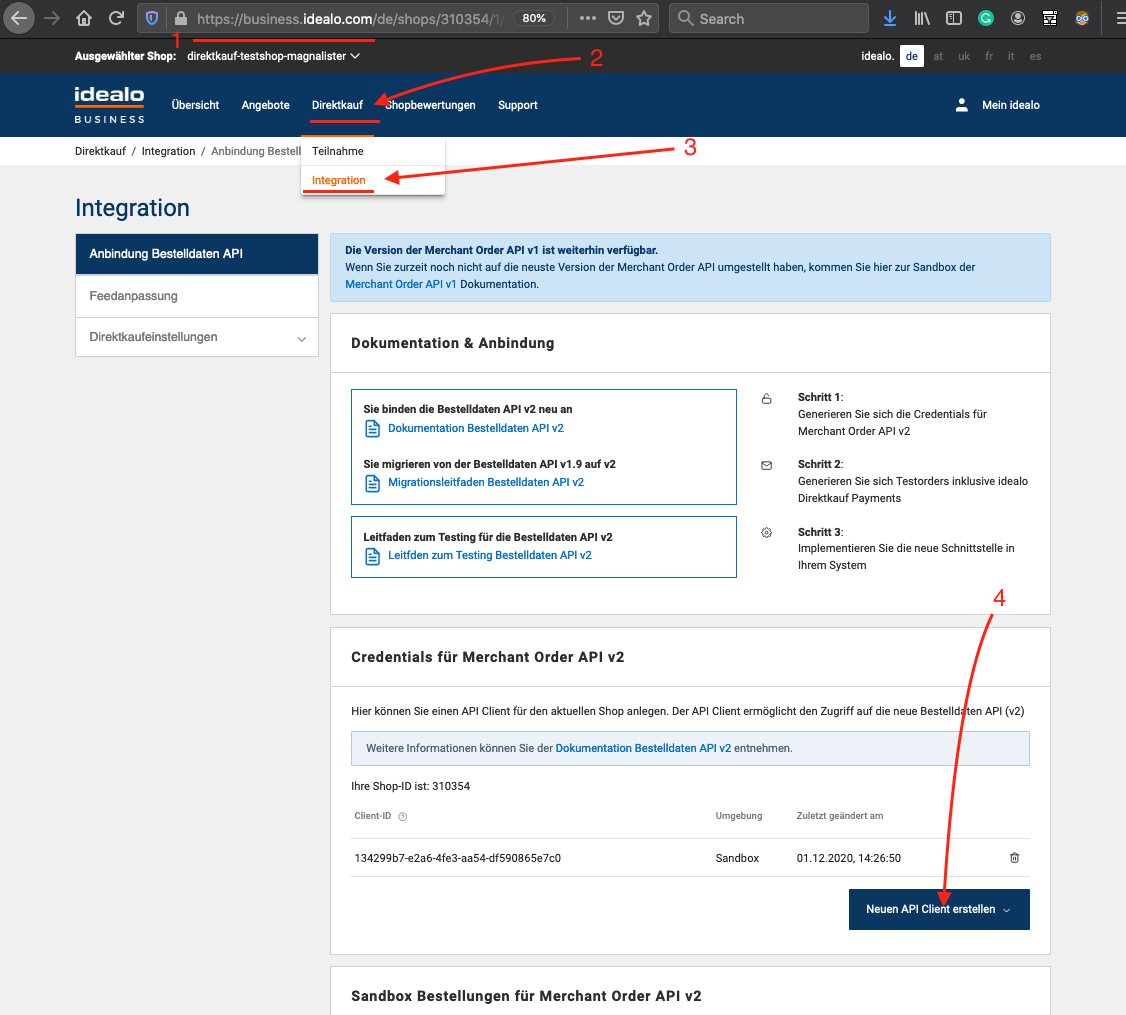Go back with the browser back arrow
The width and height of the screenshot is (1126, 1015).
pos(19,19)
